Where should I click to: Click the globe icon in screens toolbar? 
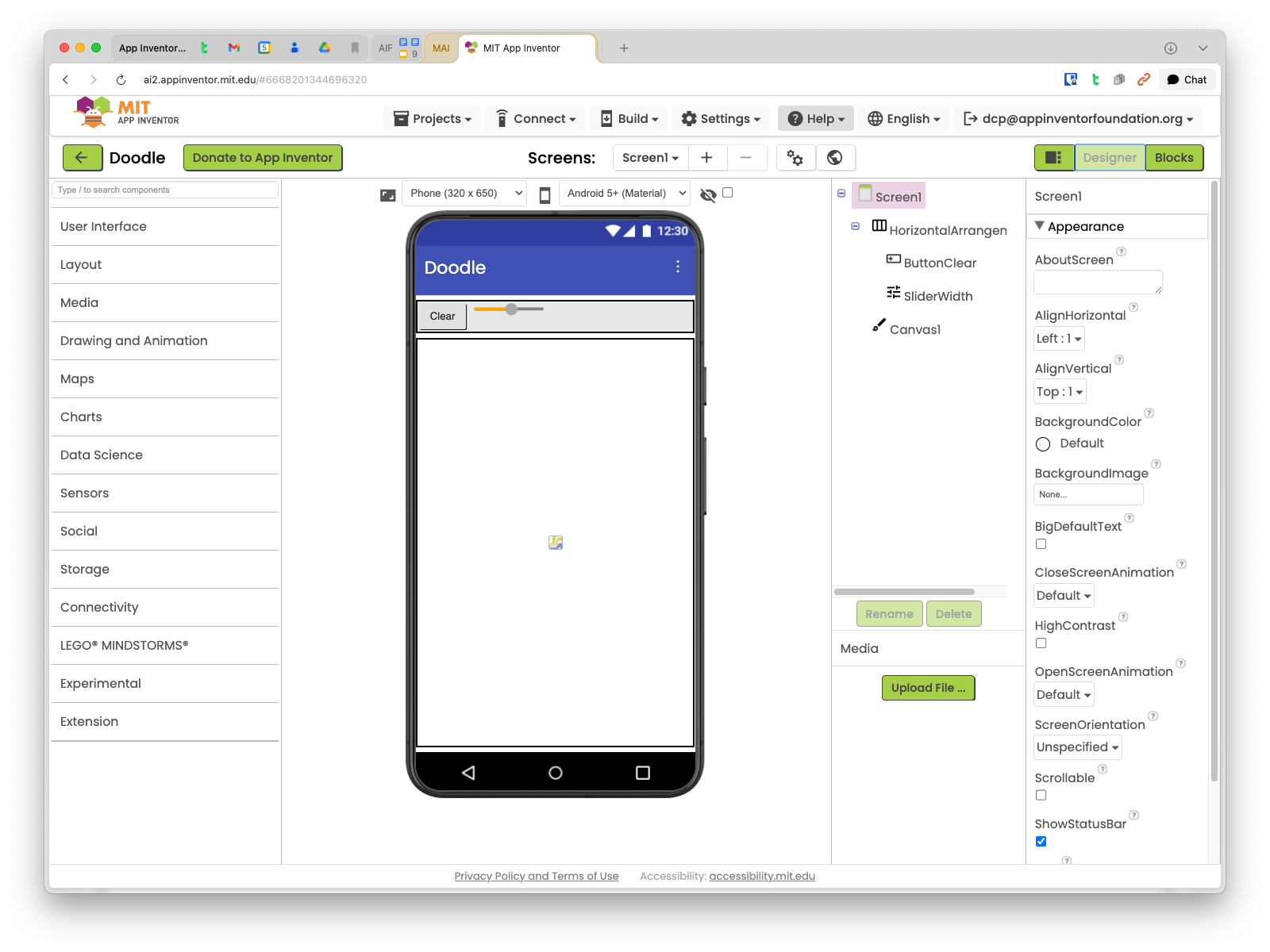point(835,158)
